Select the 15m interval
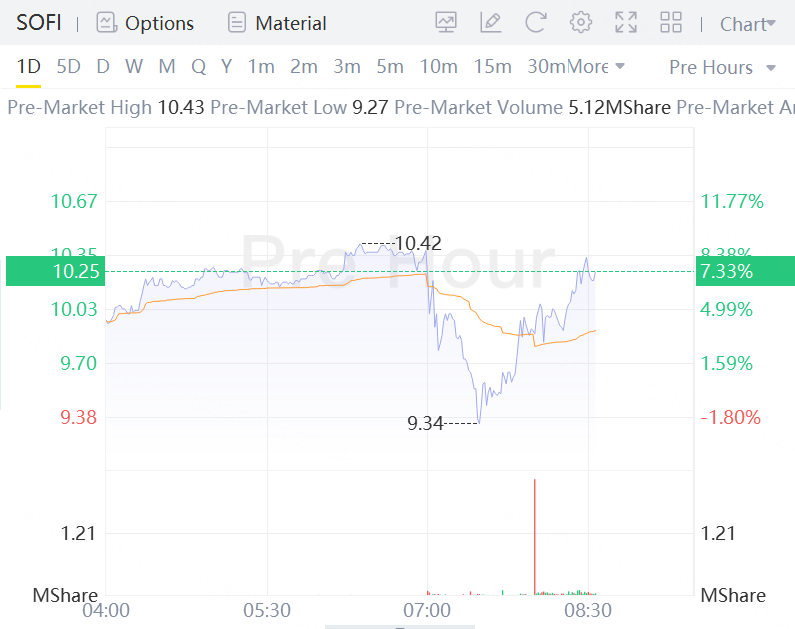Viewport: 795px width, 629px height. pos(492,67)
